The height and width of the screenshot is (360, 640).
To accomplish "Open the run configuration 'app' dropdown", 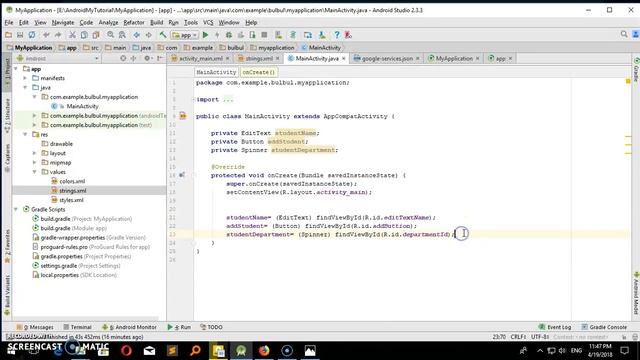I will [x=185, y=36].
